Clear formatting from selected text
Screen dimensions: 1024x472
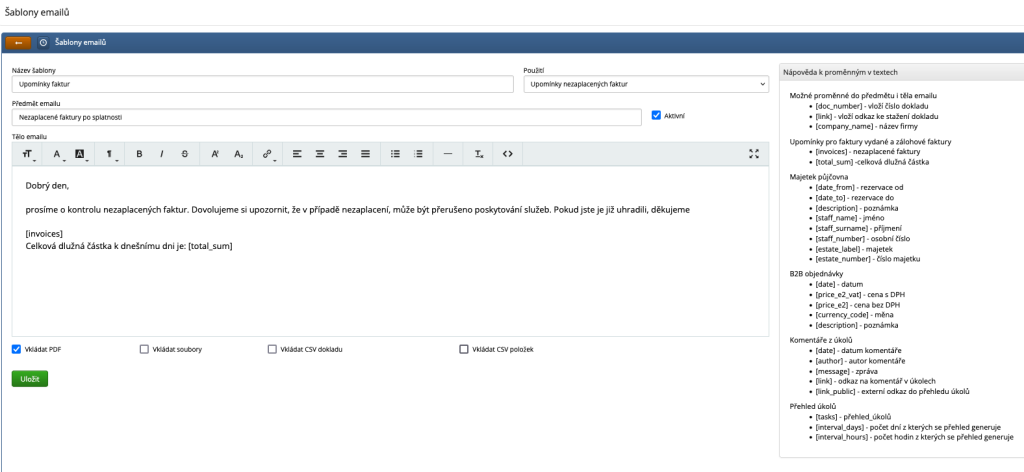479,154
